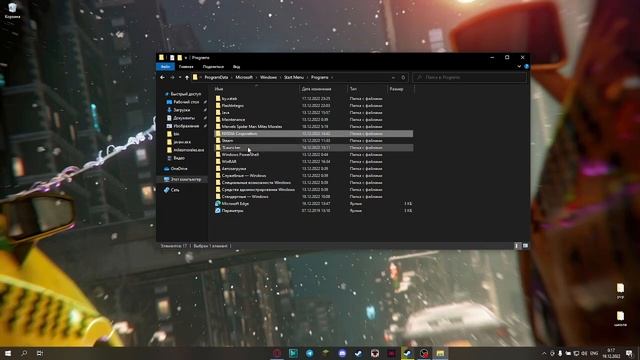Open the Файл ribbon tab
The width and height of the screenshot is (640, 360).
[165, 67]
